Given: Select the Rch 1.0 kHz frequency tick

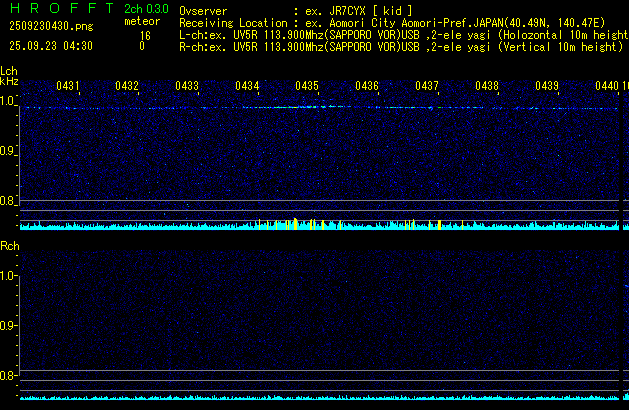Looking at the screenshot, I should click(9, 276).
